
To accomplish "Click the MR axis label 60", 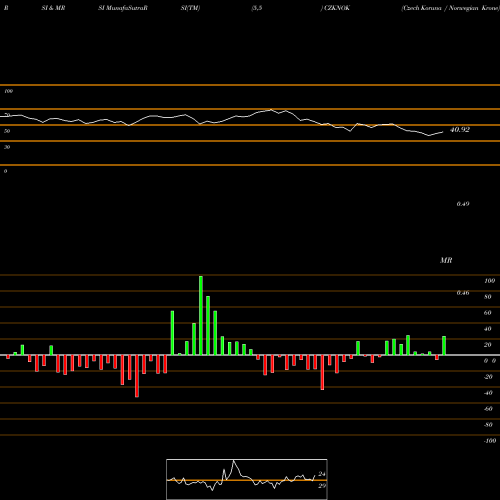I will click(x=488, y=313).
